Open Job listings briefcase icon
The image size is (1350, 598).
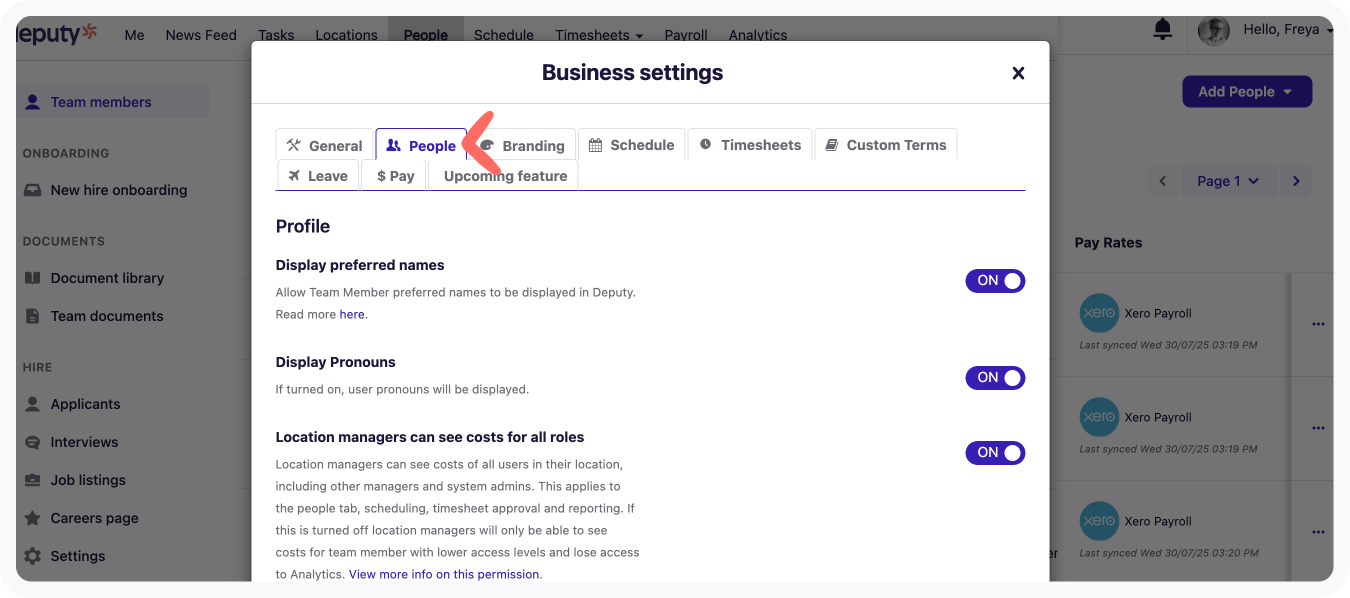pyautogui.click(x=33, y=480)
